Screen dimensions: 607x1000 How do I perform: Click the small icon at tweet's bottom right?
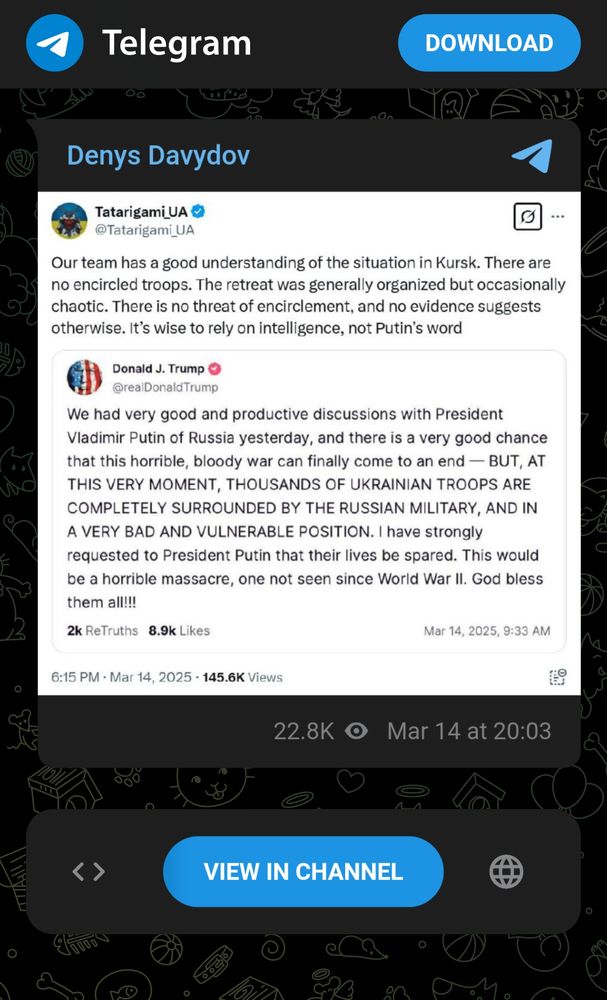558,677
